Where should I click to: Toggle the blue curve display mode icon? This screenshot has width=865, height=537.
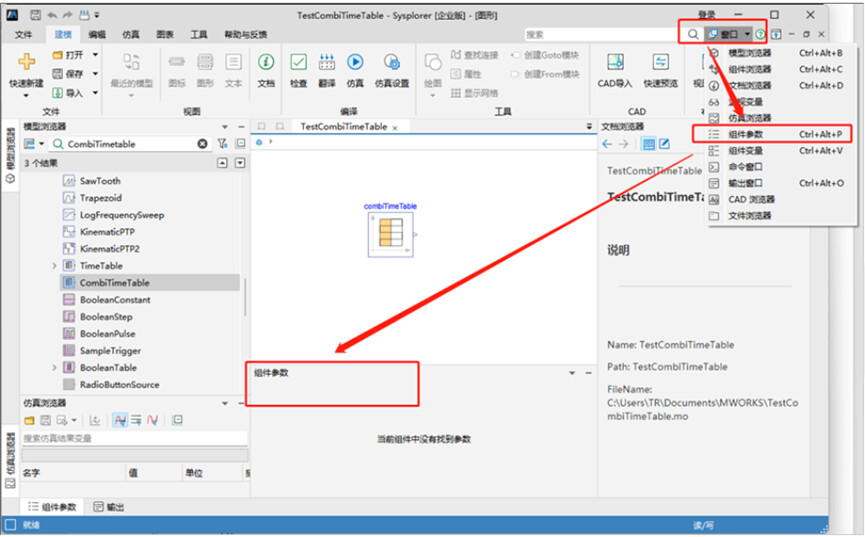(120, 421)
